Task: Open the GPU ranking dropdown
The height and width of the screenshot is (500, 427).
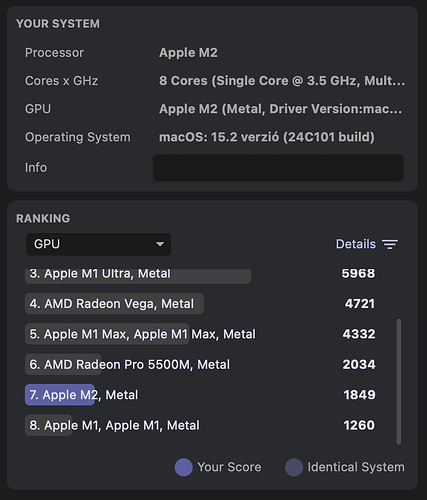Action: (x=99, y=244)
